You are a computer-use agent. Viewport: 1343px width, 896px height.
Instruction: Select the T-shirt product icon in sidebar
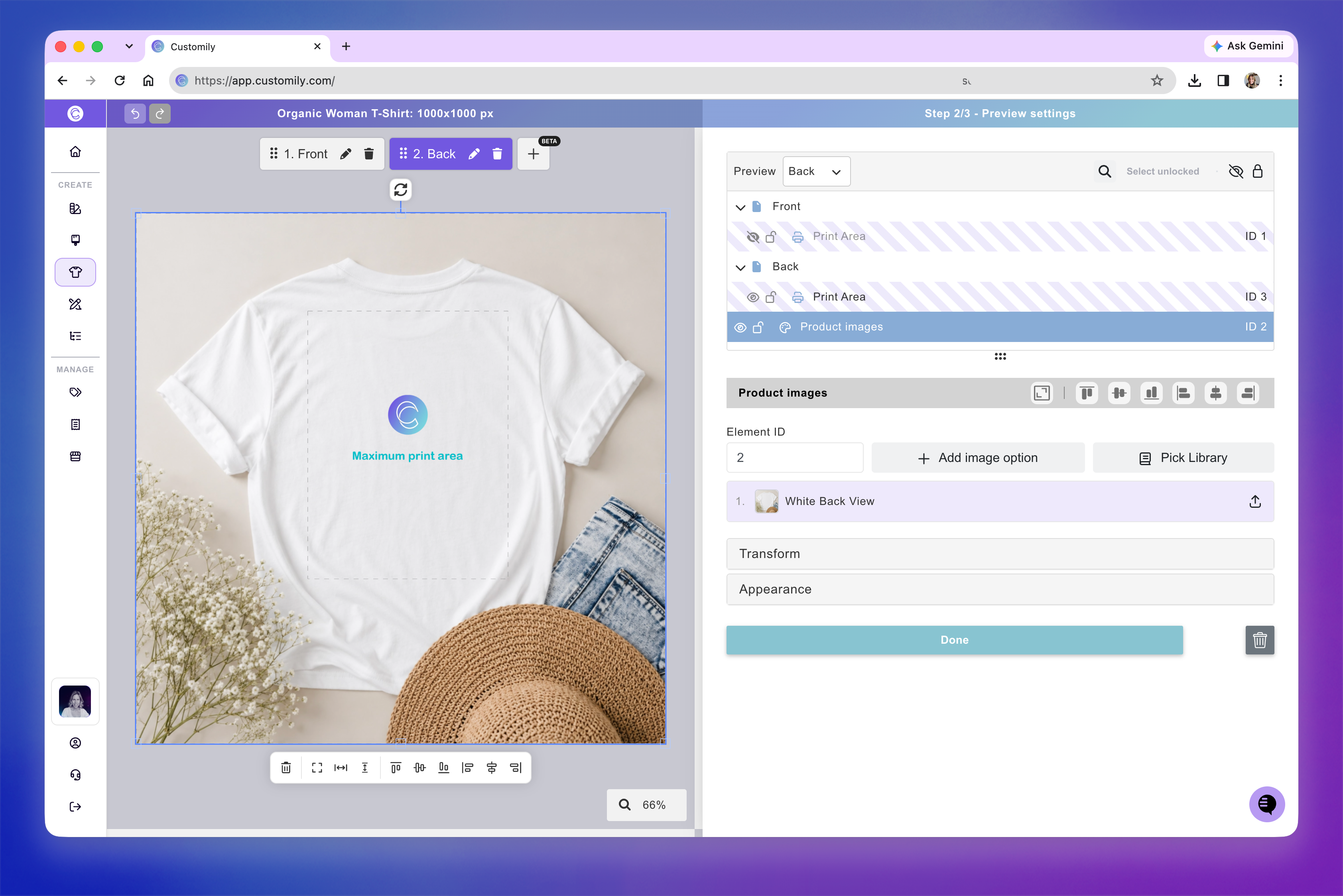[75, 272]
